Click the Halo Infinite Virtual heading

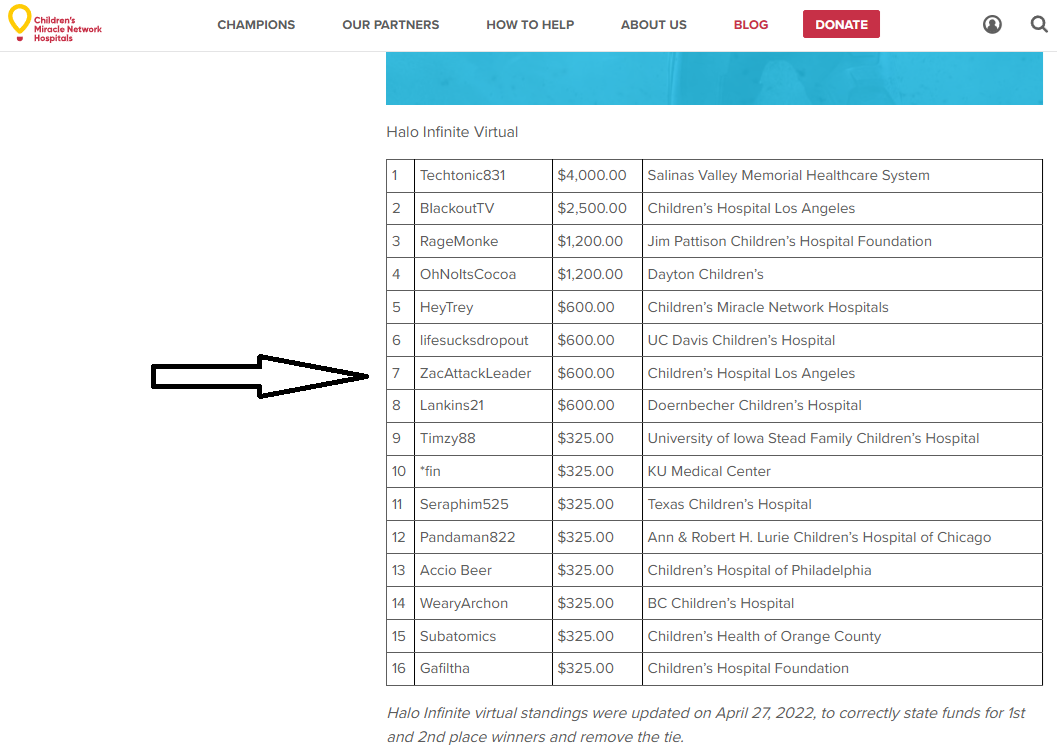click(x=452, y=132)
